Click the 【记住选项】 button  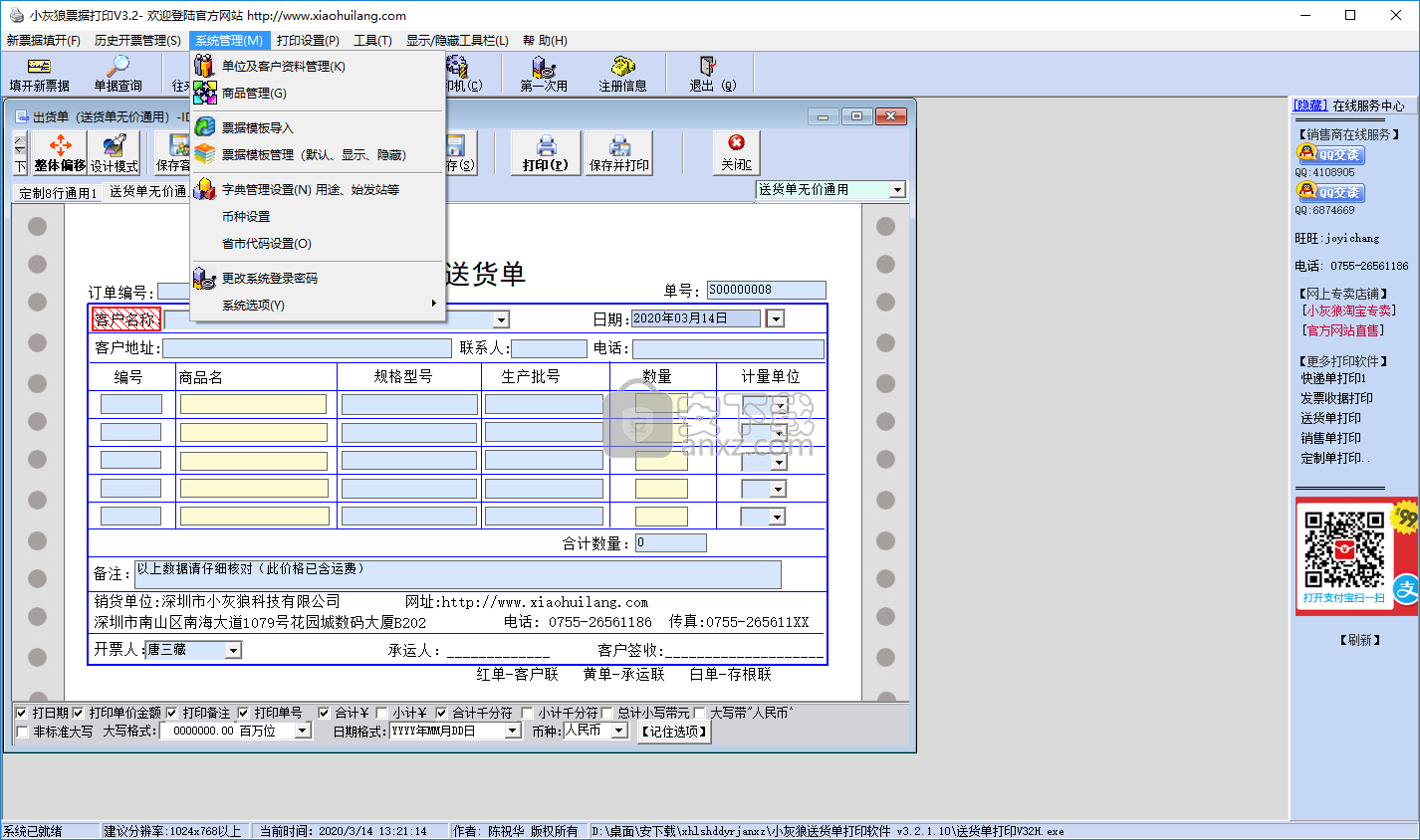pos(674,732)
